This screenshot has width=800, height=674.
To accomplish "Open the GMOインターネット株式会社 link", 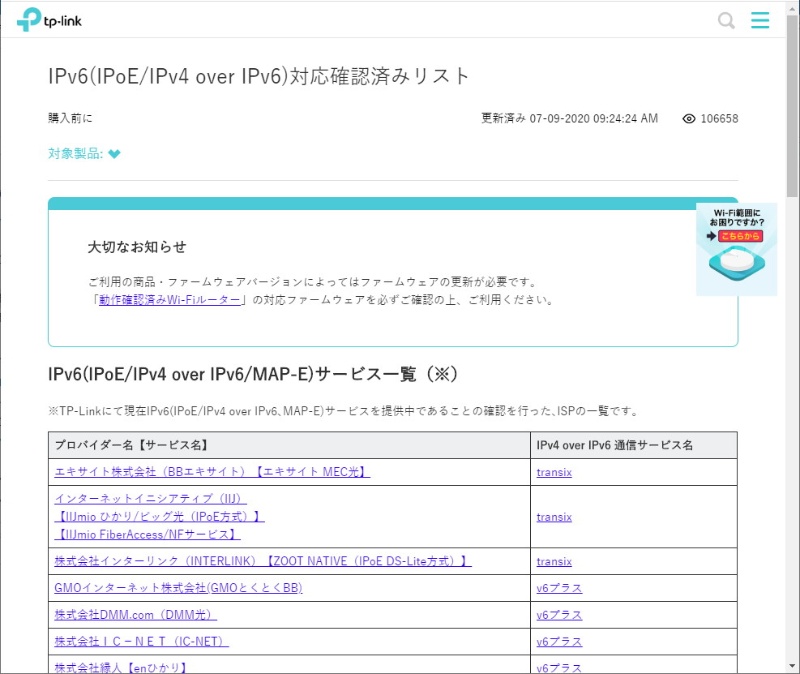I will click(x=180, y=588).
